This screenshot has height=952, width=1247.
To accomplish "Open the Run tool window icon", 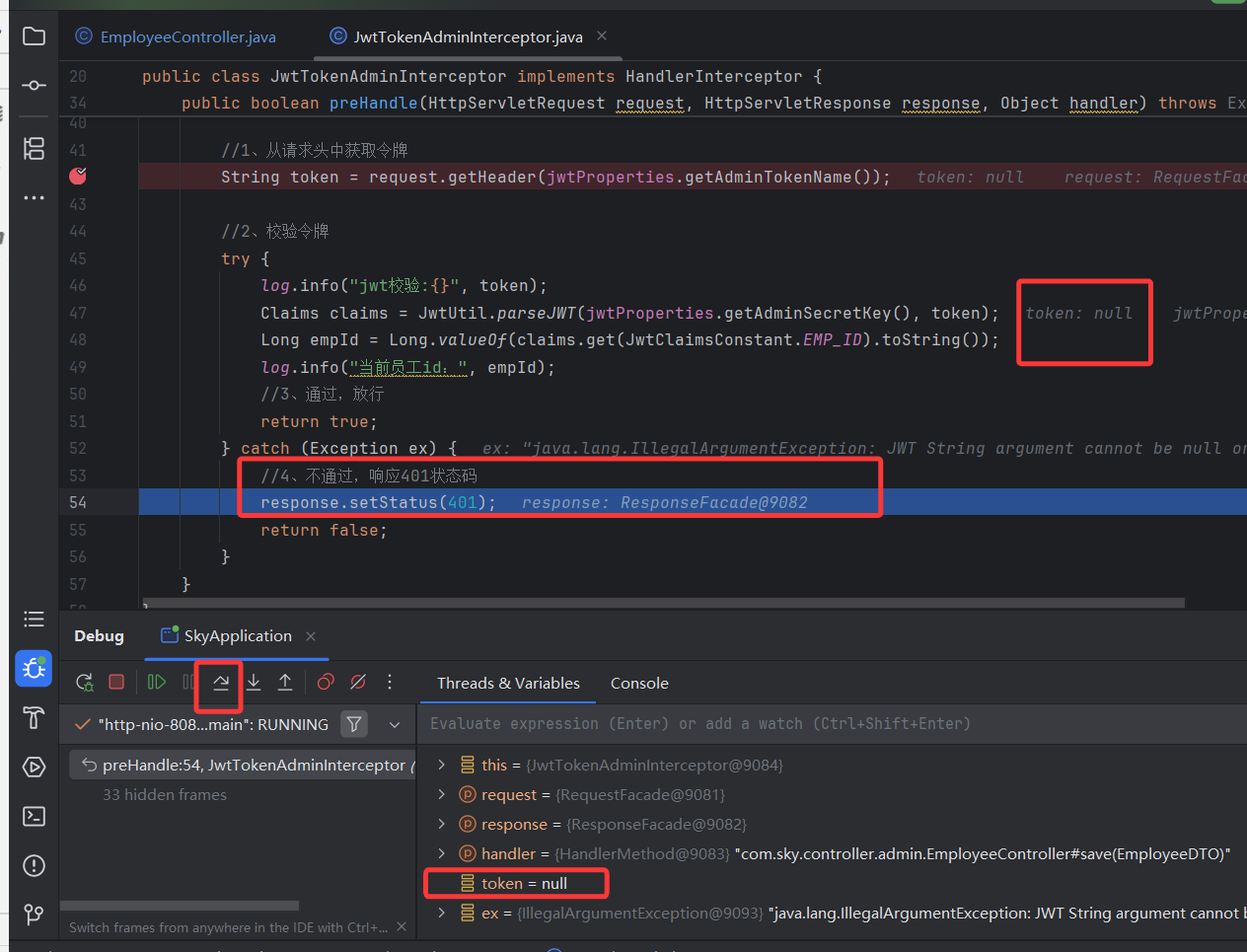I will tap(34, 767).
